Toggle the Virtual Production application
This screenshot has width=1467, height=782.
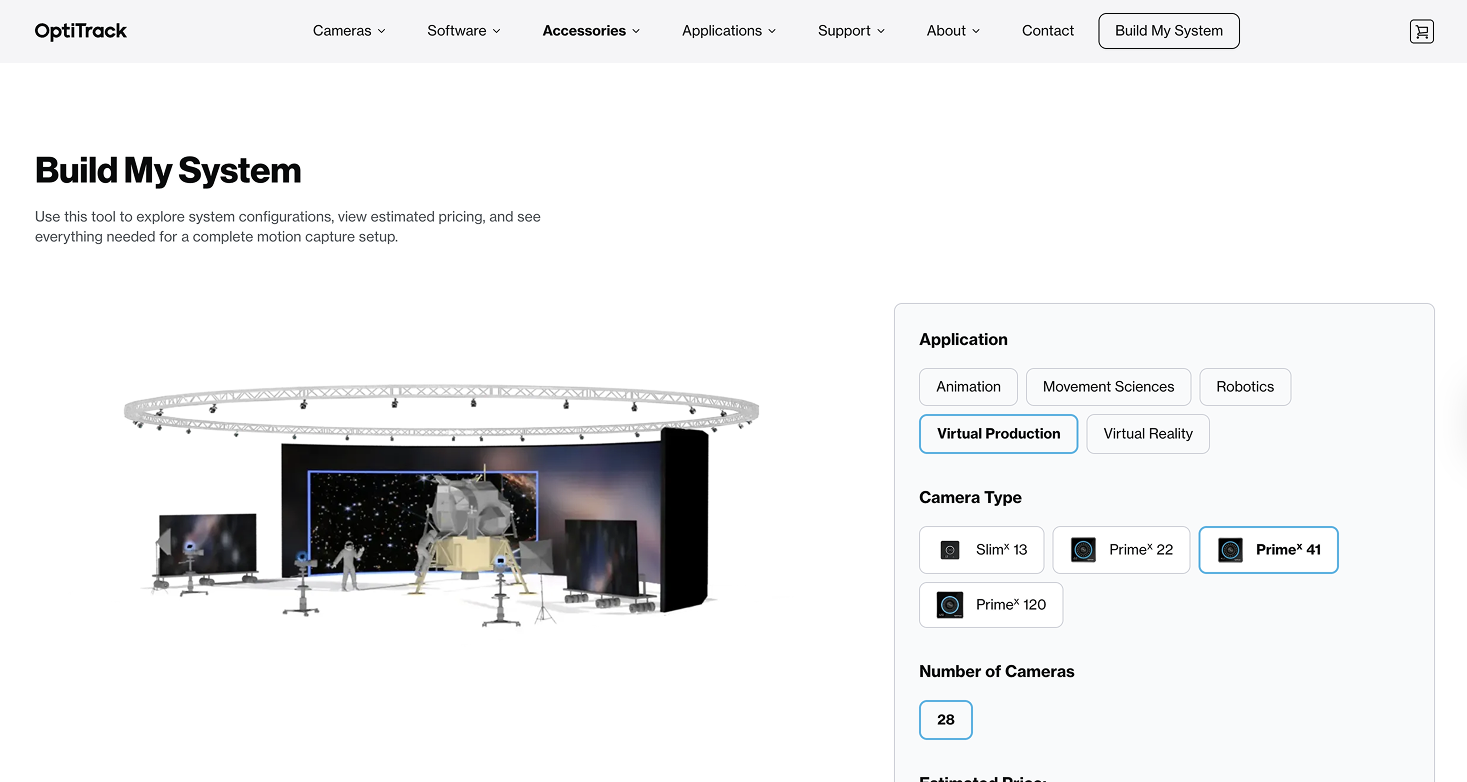998,434
